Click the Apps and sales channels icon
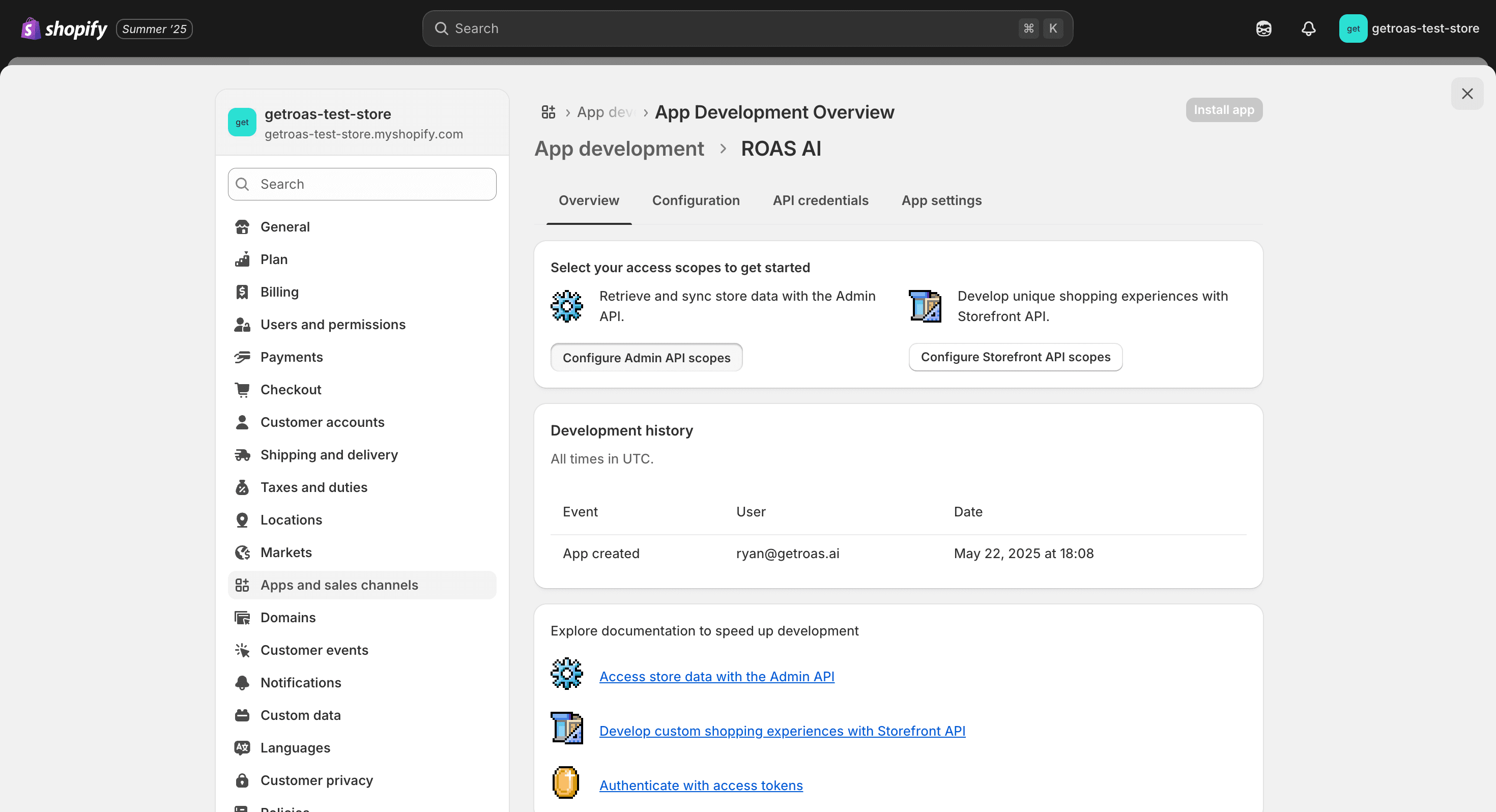 tap(242, 585)
